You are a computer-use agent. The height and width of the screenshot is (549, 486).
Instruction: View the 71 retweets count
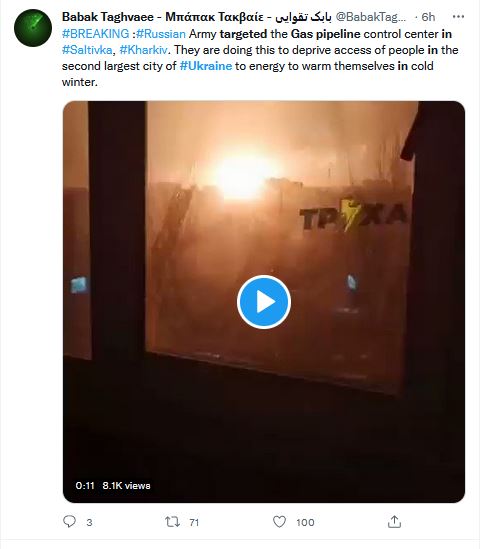coord(194,522)
